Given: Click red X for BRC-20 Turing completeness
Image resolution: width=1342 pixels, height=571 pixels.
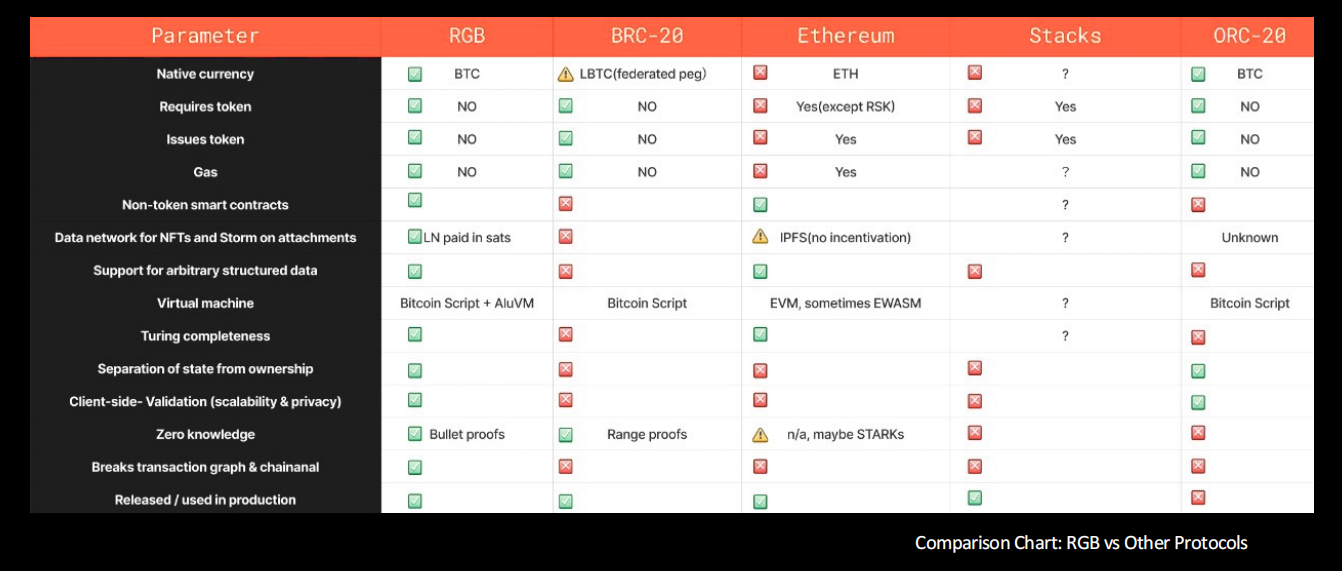Looking at the screenshot, I should pyautogui.click(x=566, y=335).
